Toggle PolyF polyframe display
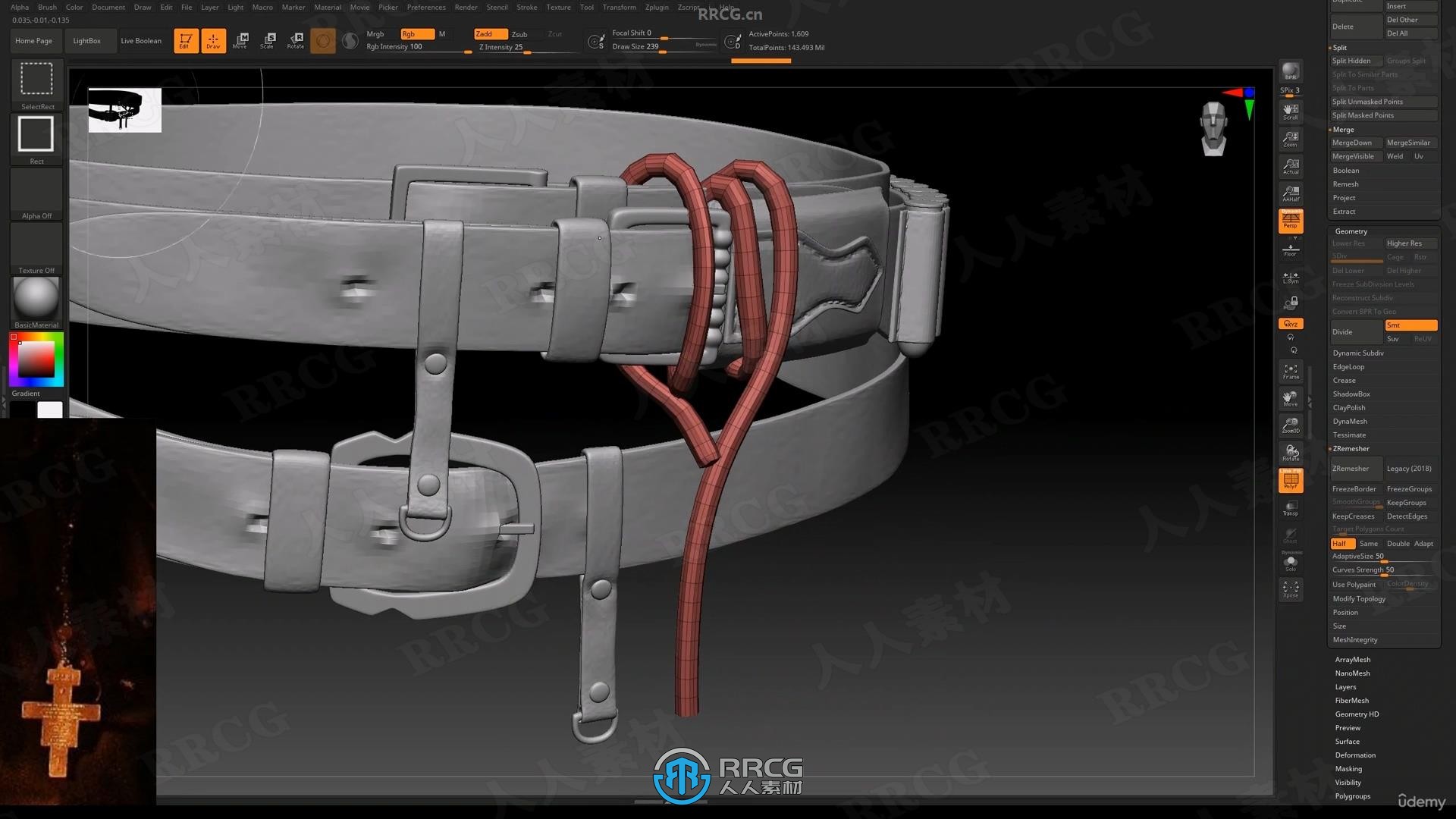 coord(1290,480)
